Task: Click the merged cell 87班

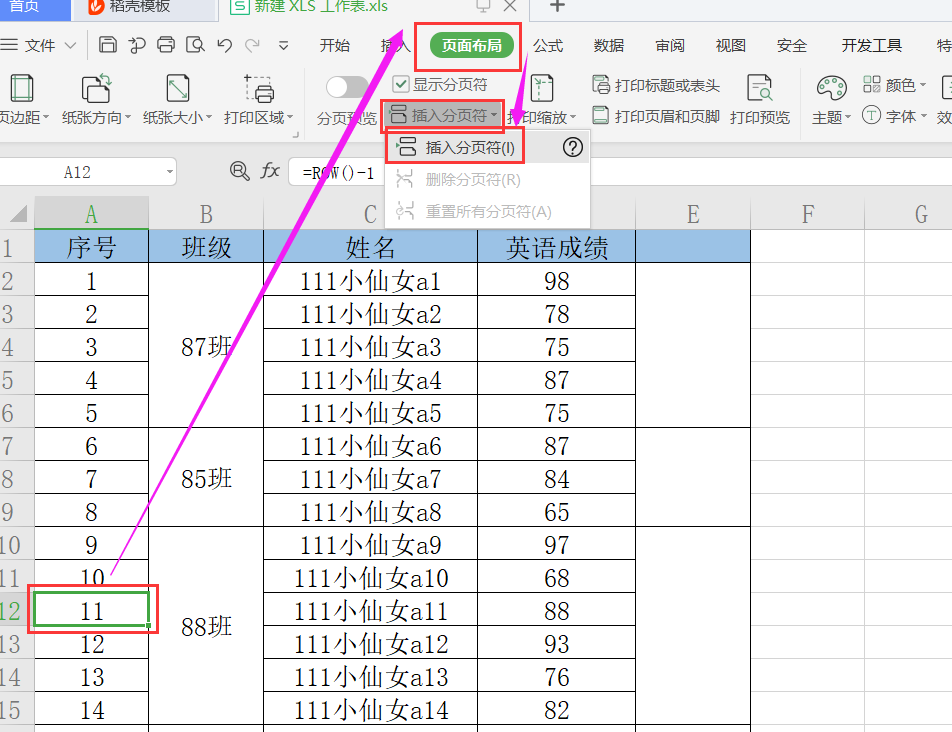Action: (206, 346)
